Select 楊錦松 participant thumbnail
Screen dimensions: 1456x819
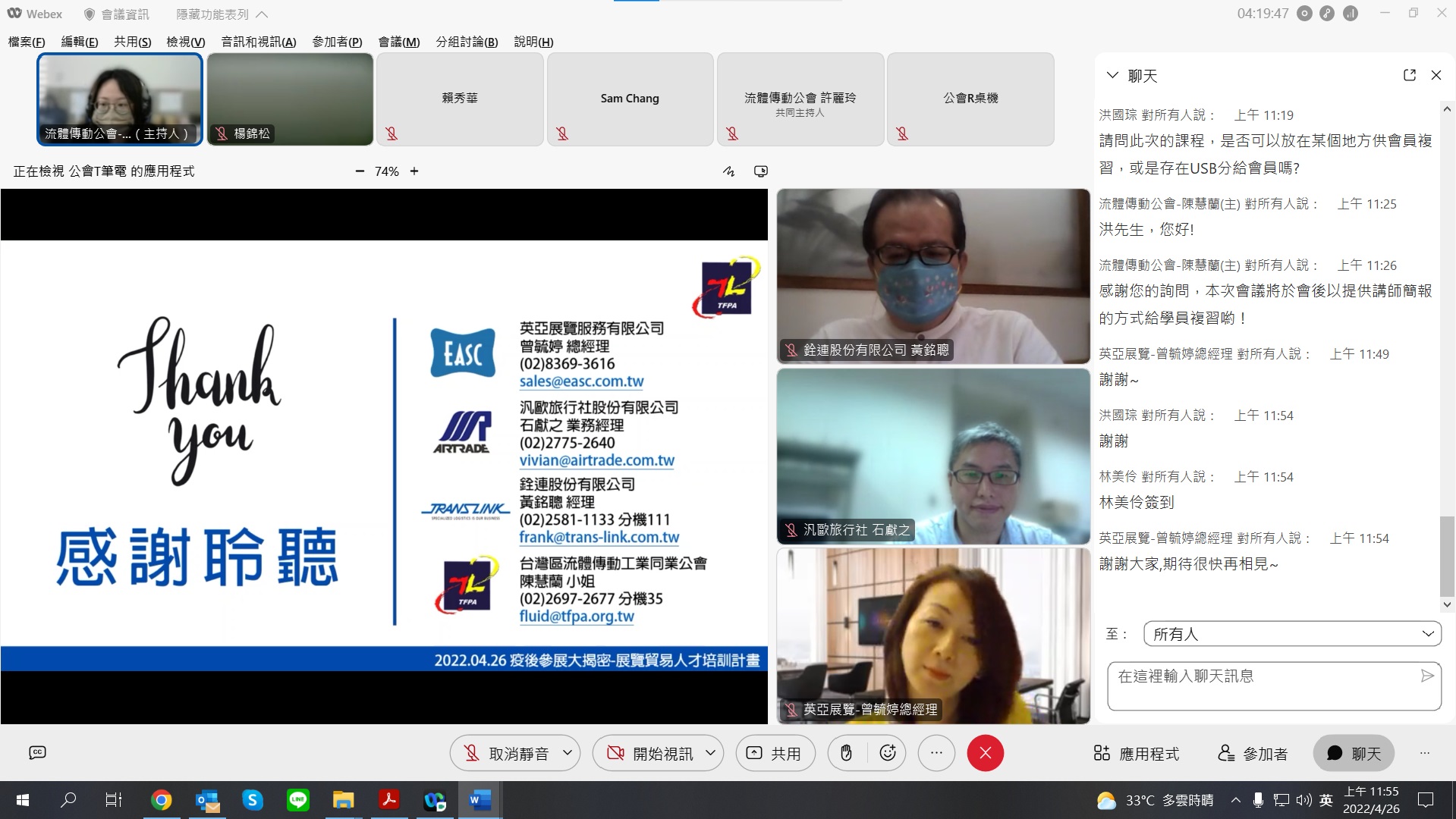[x=290, y=99]
